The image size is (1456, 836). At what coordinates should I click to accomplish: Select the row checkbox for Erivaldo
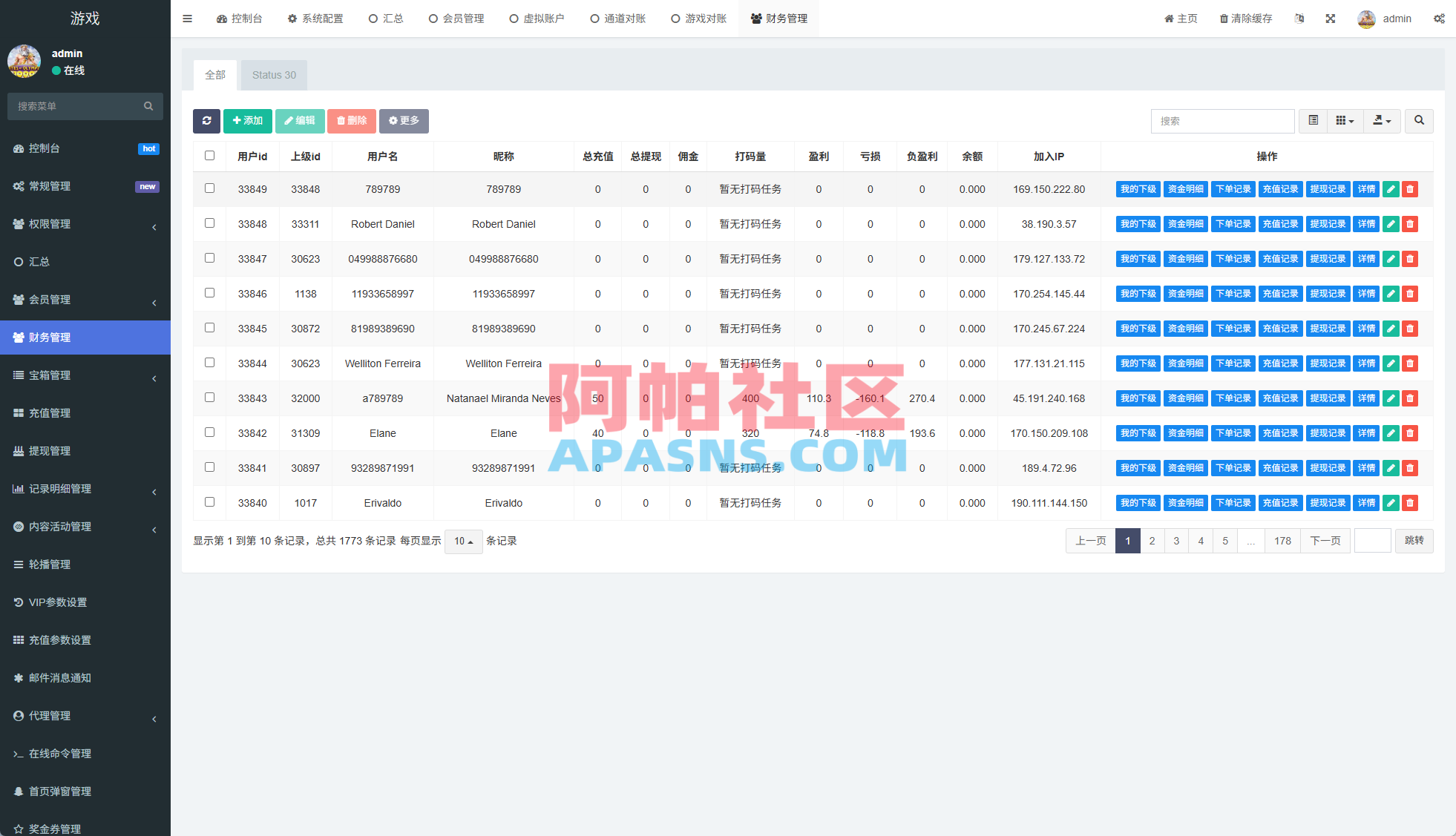tap(209, 501)
